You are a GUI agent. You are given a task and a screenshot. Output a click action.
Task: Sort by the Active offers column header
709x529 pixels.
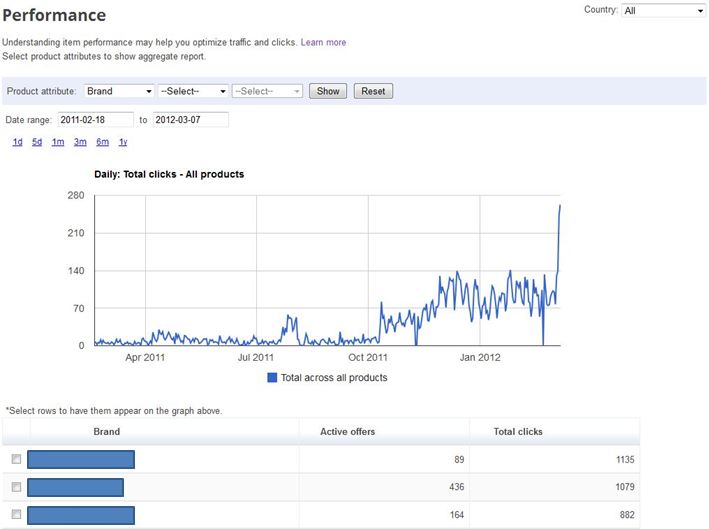(349, 432)
